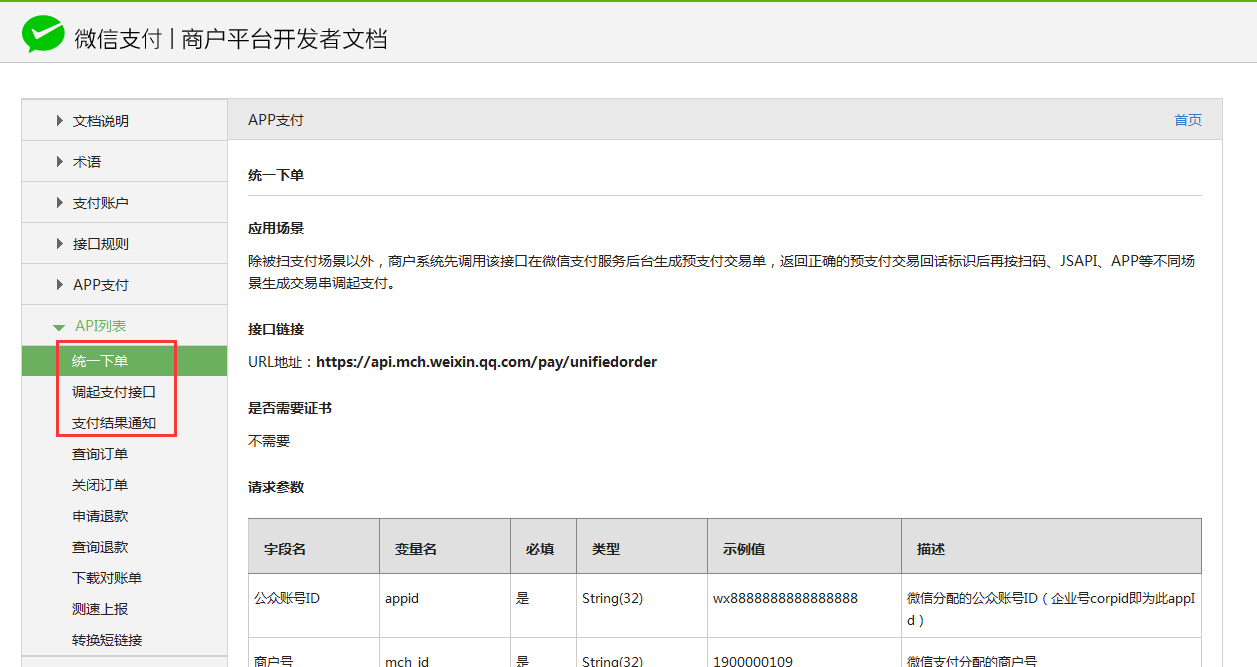1257x667 pixels.
Task: Open 测速上报 API item
Action: coord(100,609)
